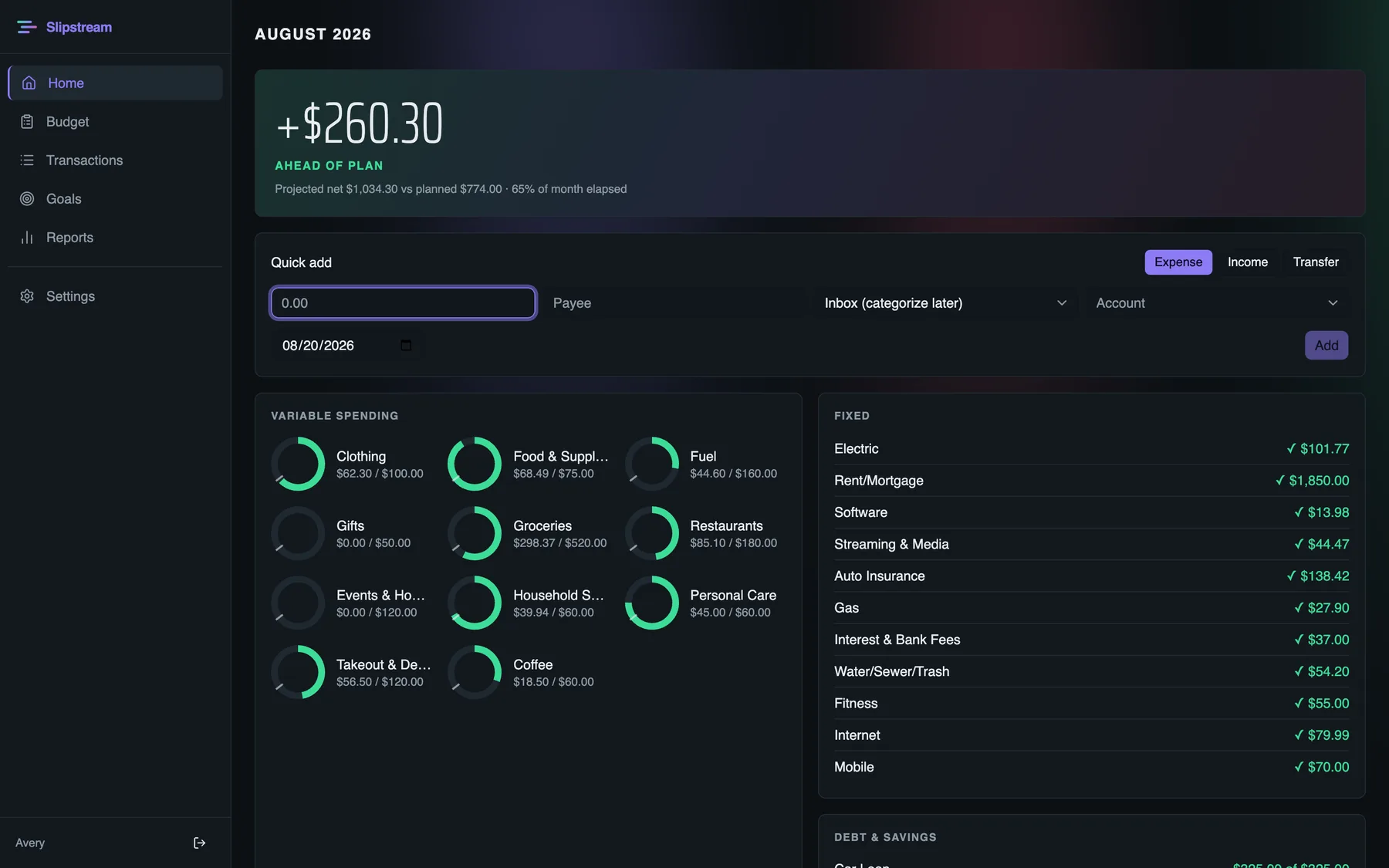This screenshot has width=1389, height=868.
Task: Click the Events progress ring
Action: [298, 603]
